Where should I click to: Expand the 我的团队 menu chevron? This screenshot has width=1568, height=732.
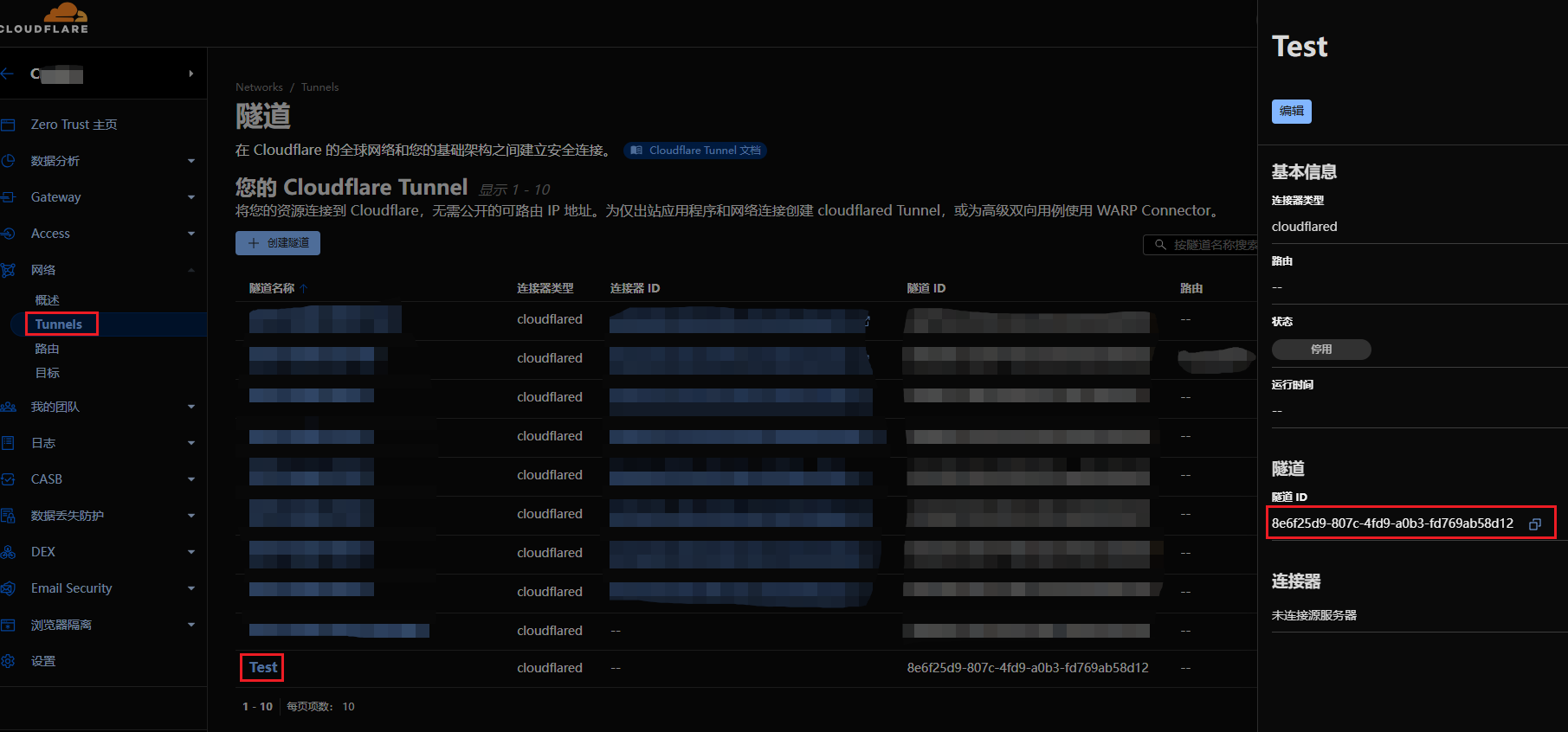click(x=191, y=407)
